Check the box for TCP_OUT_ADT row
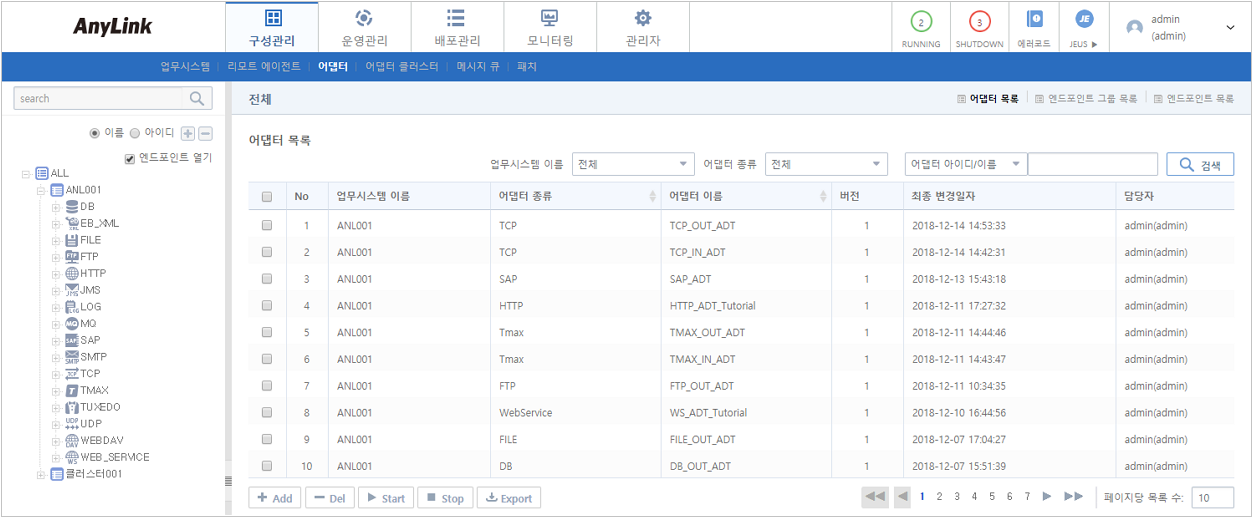This screenshot has width=1254, height=521. coord(267,226)
